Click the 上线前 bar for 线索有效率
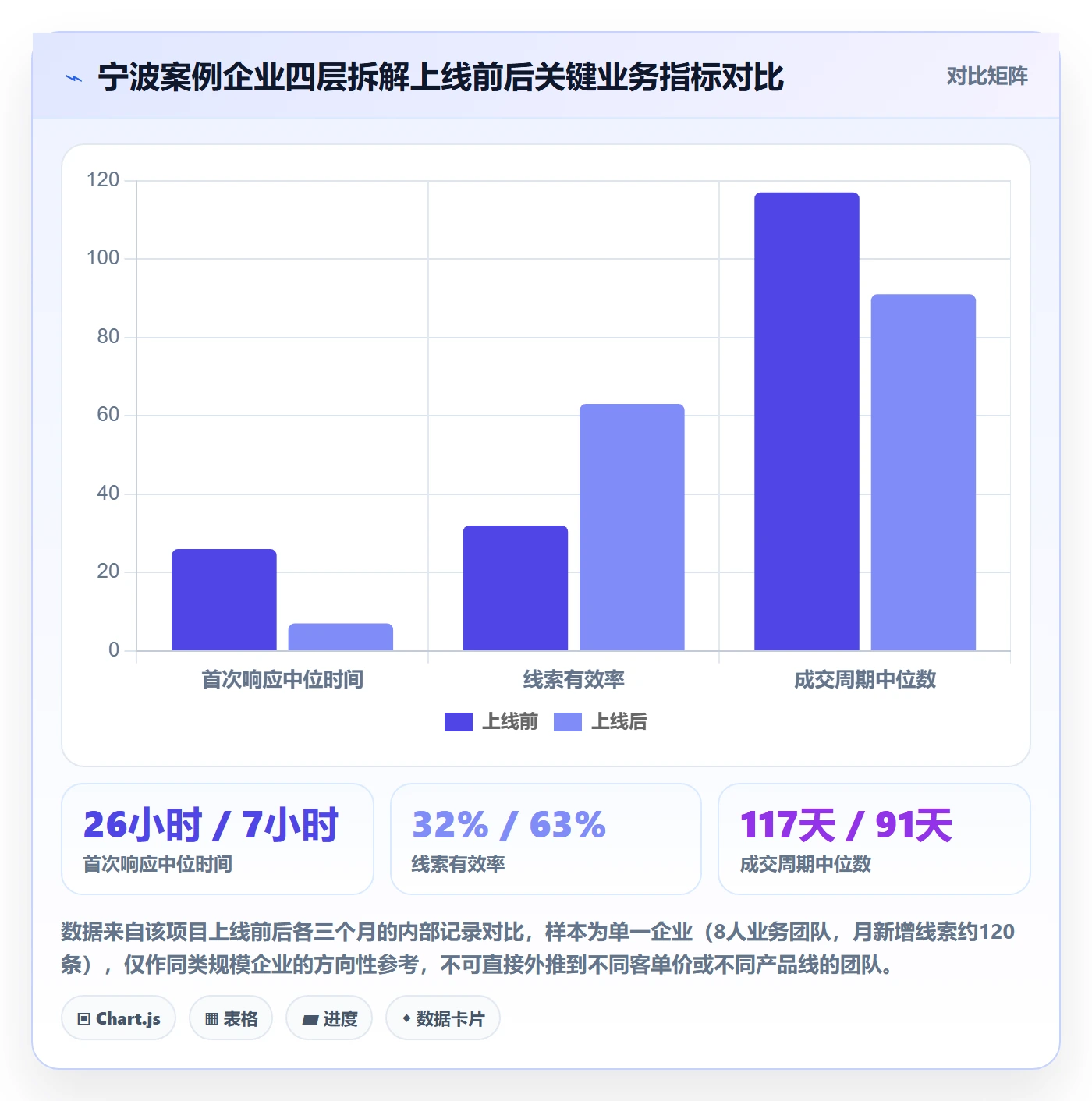Screen dimensions: 1092x1101 click(x=516, y=588)
